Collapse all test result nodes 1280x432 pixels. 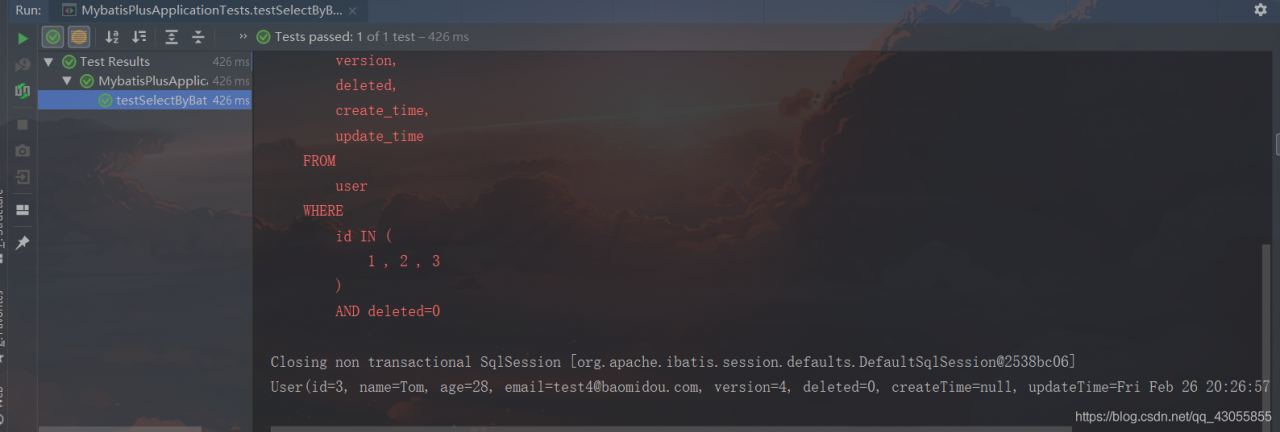pos(198,37)
